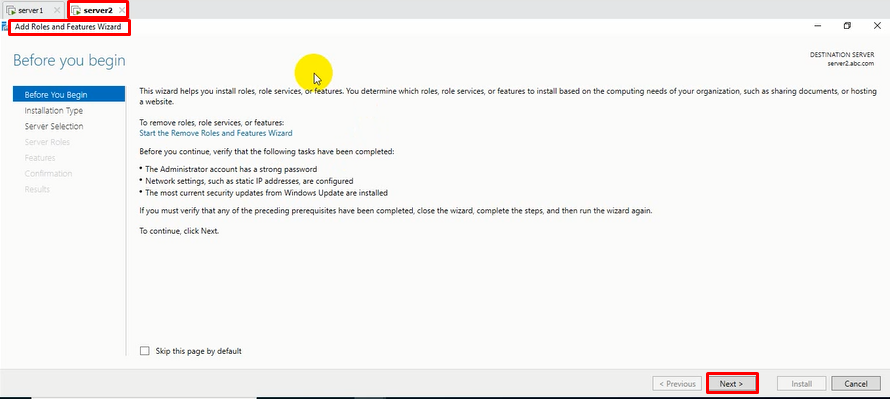Click the disabled Install button
Image resolution: width=890 pixels, height=399 pixels.
pos(801,384)
